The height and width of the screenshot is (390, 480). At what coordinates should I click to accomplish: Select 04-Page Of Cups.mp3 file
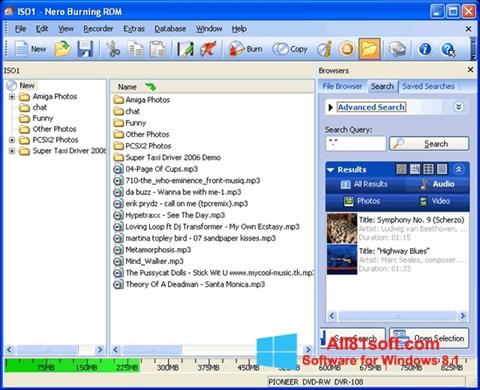point(155,169)
